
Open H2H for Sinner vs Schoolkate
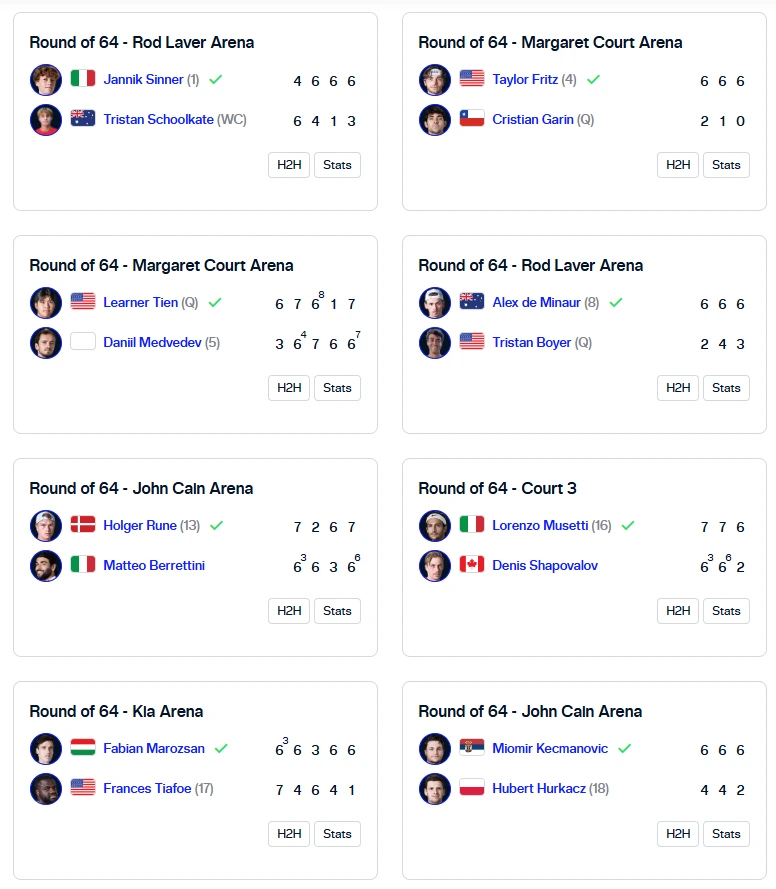tap(289, 165)
